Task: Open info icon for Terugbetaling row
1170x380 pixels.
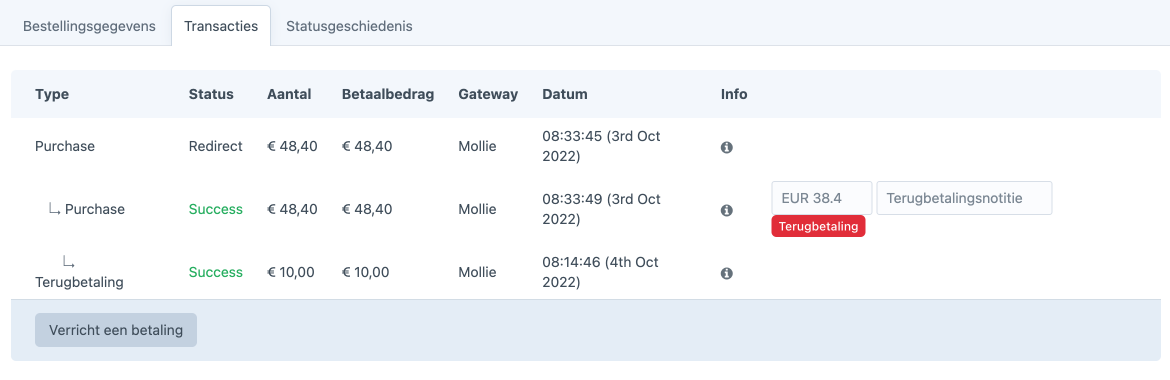Action: click(727, 273)
